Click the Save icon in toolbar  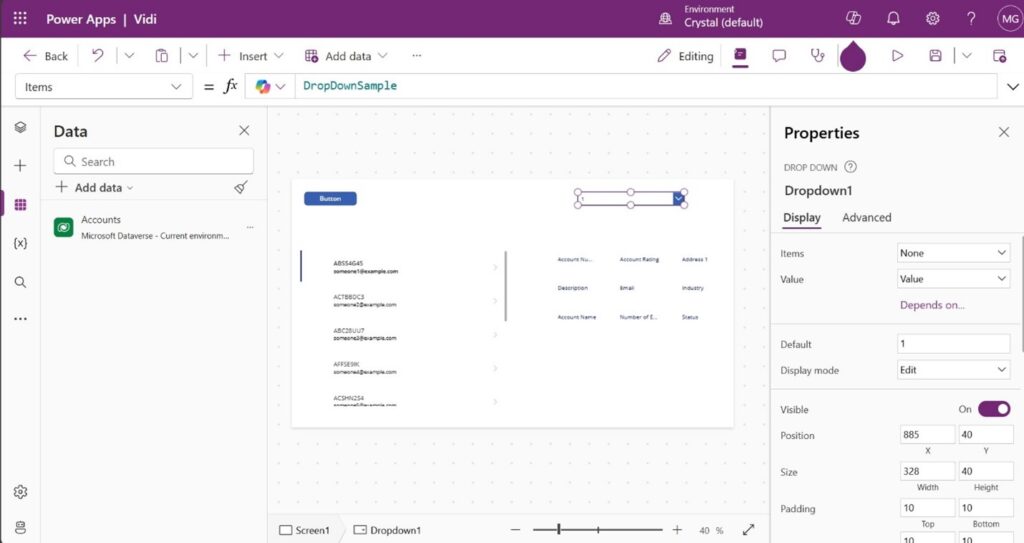(935, 56)
